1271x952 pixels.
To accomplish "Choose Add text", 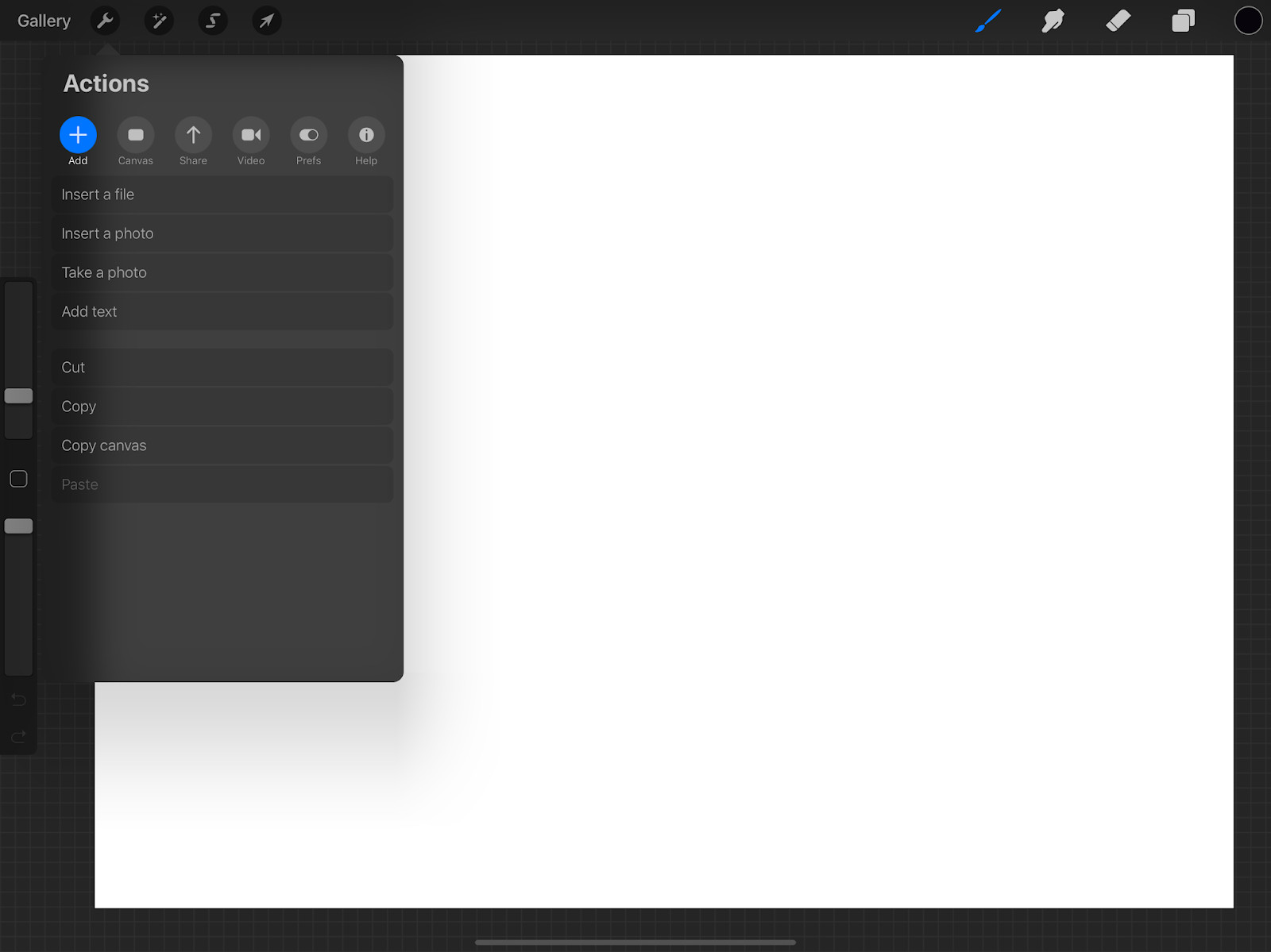I will pos(222,311).
